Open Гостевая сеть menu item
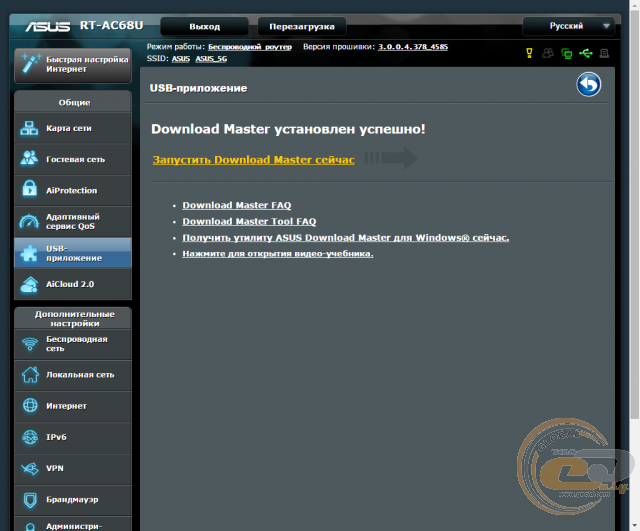Viewport: 640px width, 531px height. (73, 159)
